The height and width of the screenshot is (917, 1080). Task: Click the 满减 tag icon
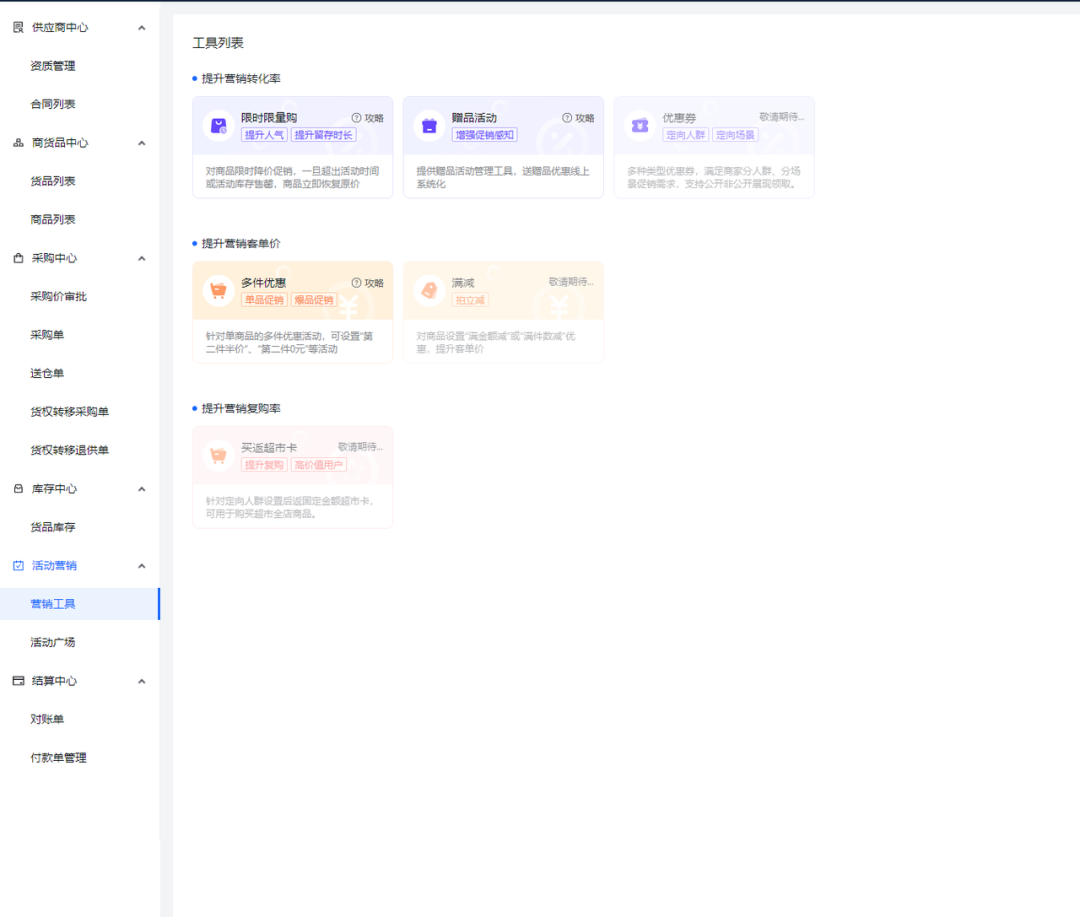429,291
